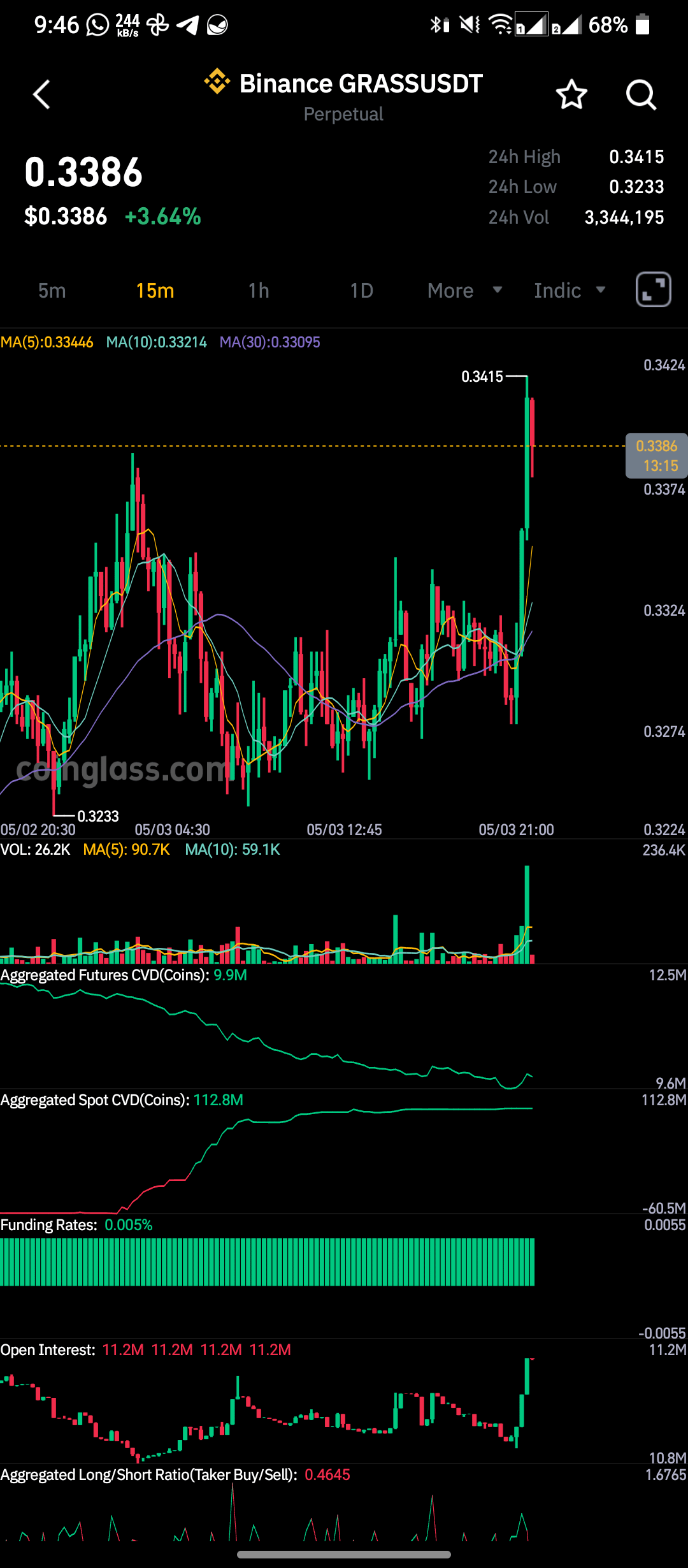Tap the 24h Low value 0.3233

(636, 187)
